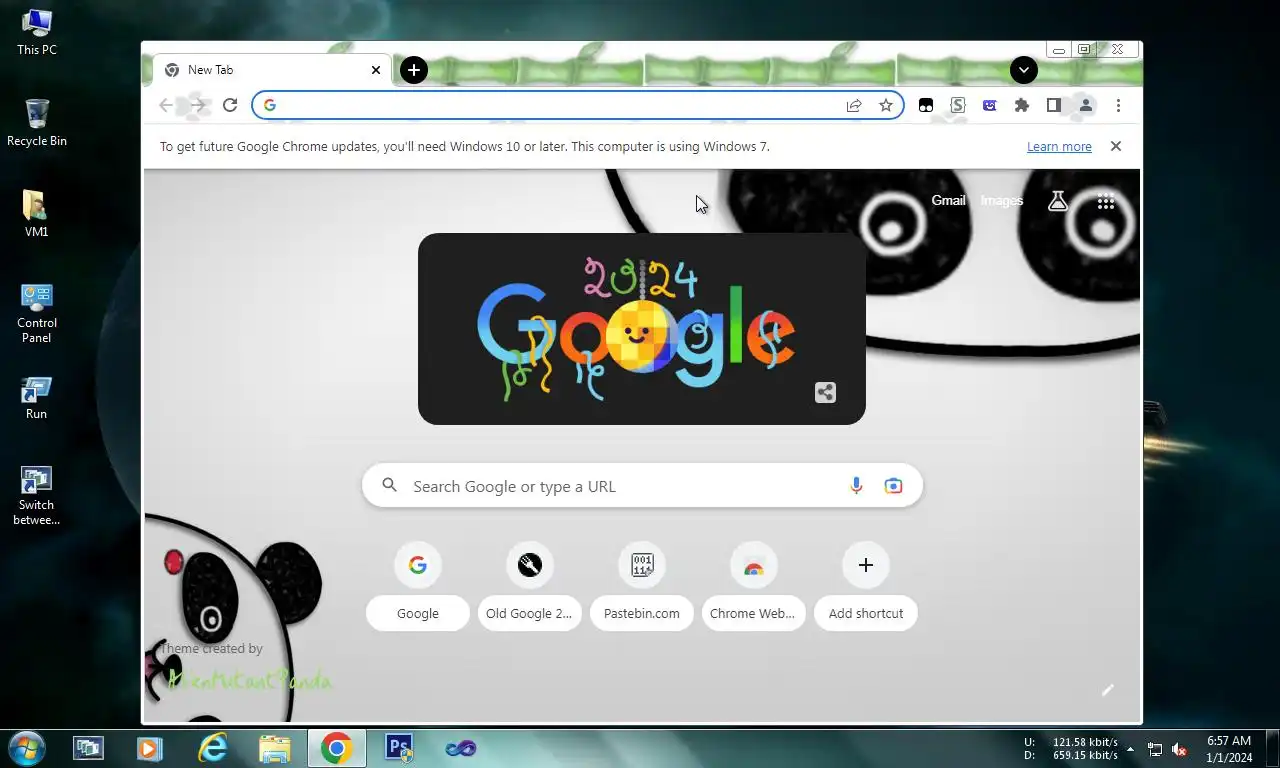
Task: Open Visual Studio infinity icon on taskbar
Action: point(461,748)
